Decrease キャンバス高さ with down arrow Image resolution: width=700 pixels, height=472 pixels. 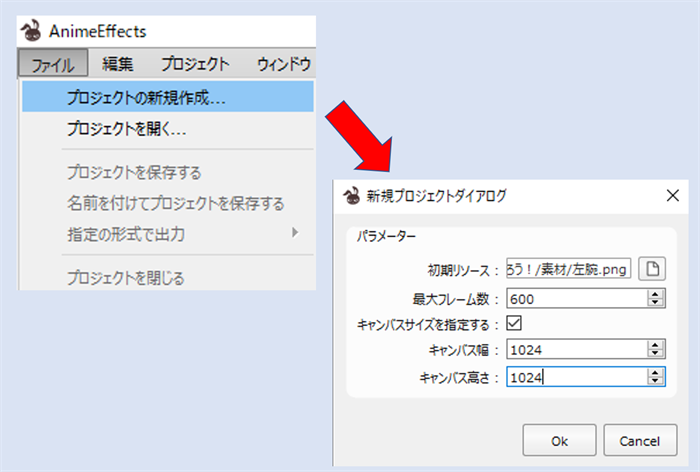point(655,382)
